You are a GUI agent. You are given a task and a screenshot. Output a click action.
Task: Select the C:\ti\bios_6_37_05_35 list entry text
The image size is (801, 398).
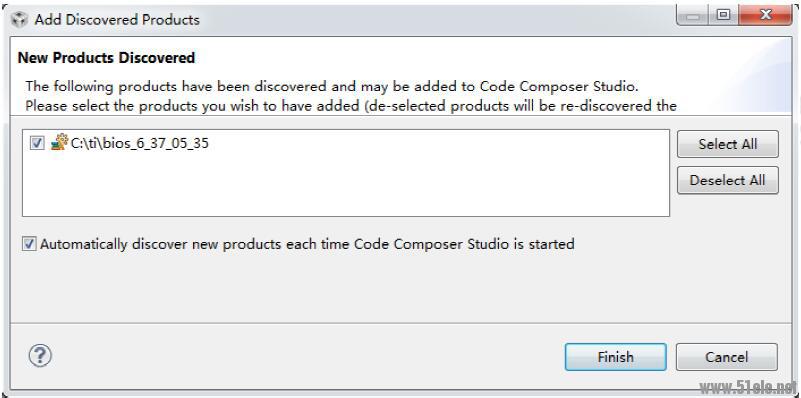click(x=139, y=143)
